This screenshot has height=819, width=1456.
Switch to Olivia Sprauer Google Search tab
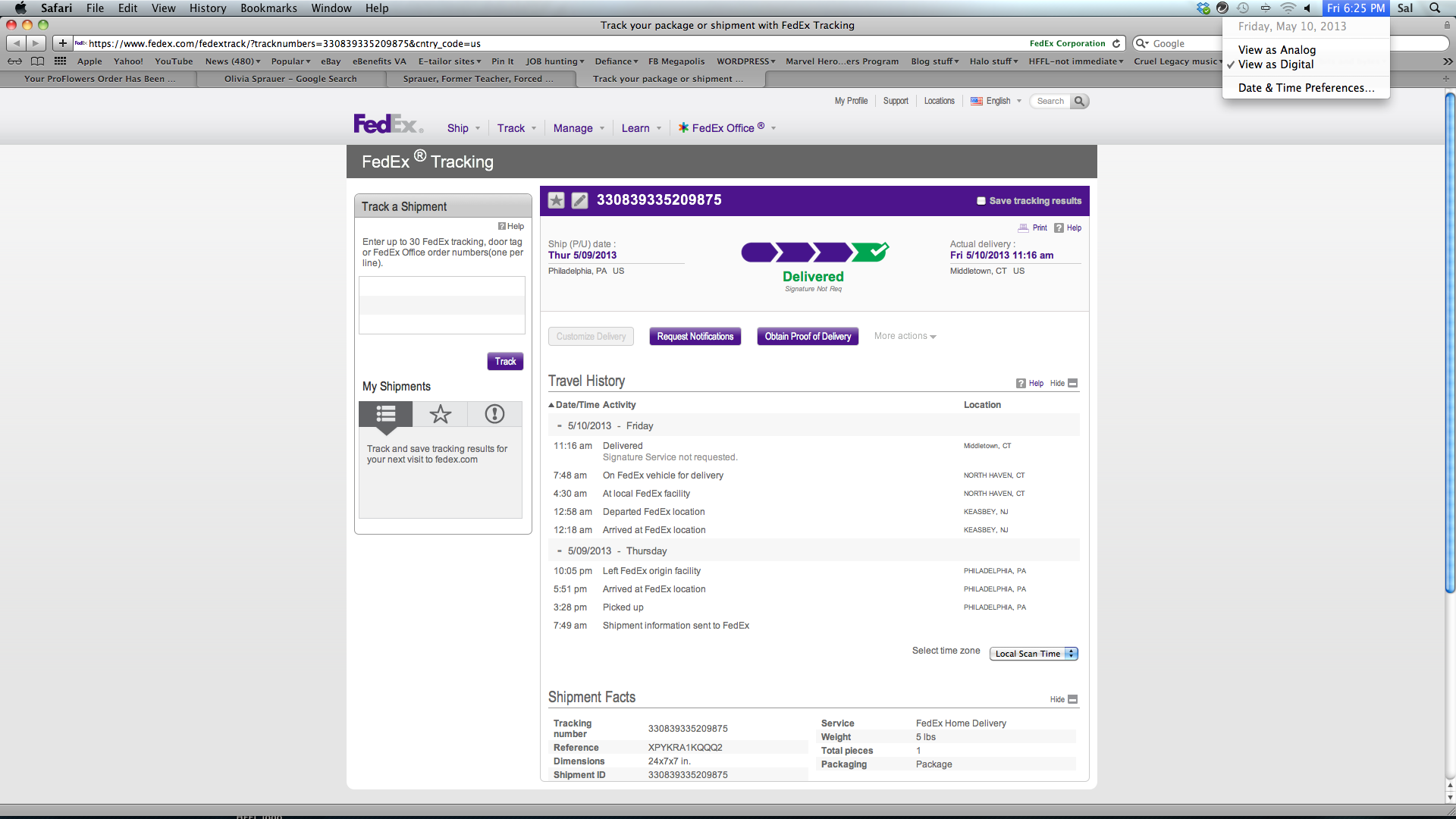(290, 79)
